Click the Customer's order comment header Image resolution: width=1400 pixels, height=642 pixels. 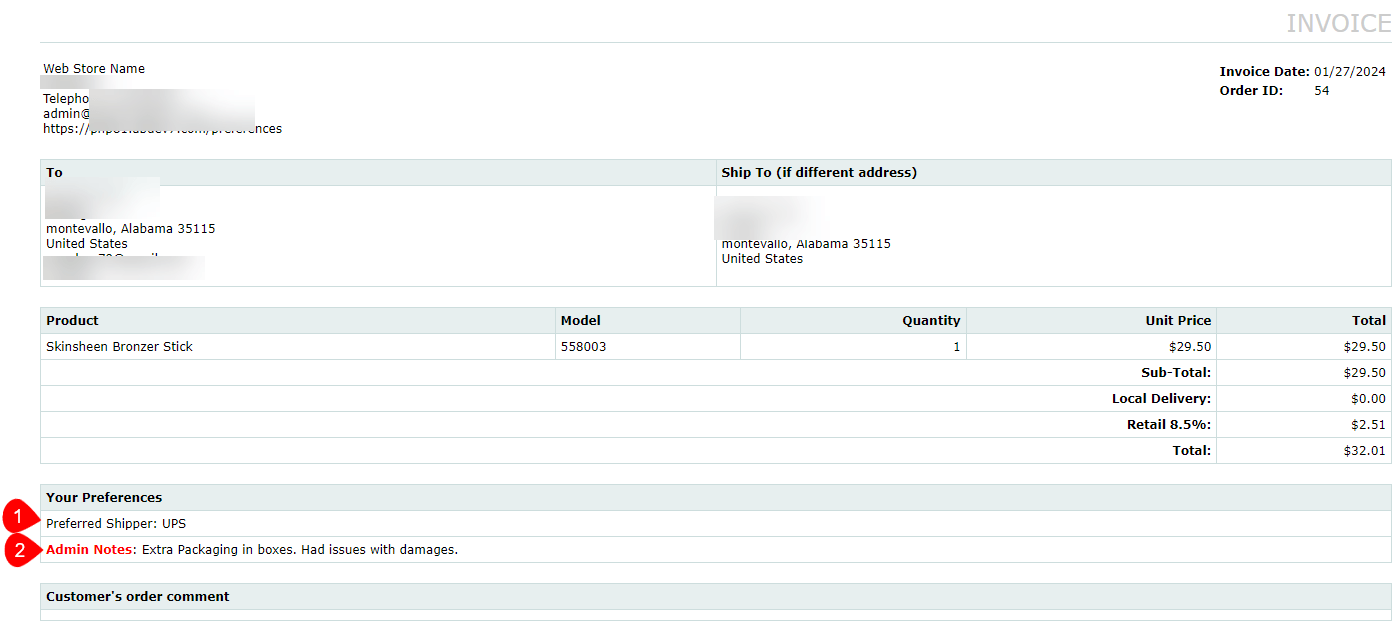coord(138,597)
